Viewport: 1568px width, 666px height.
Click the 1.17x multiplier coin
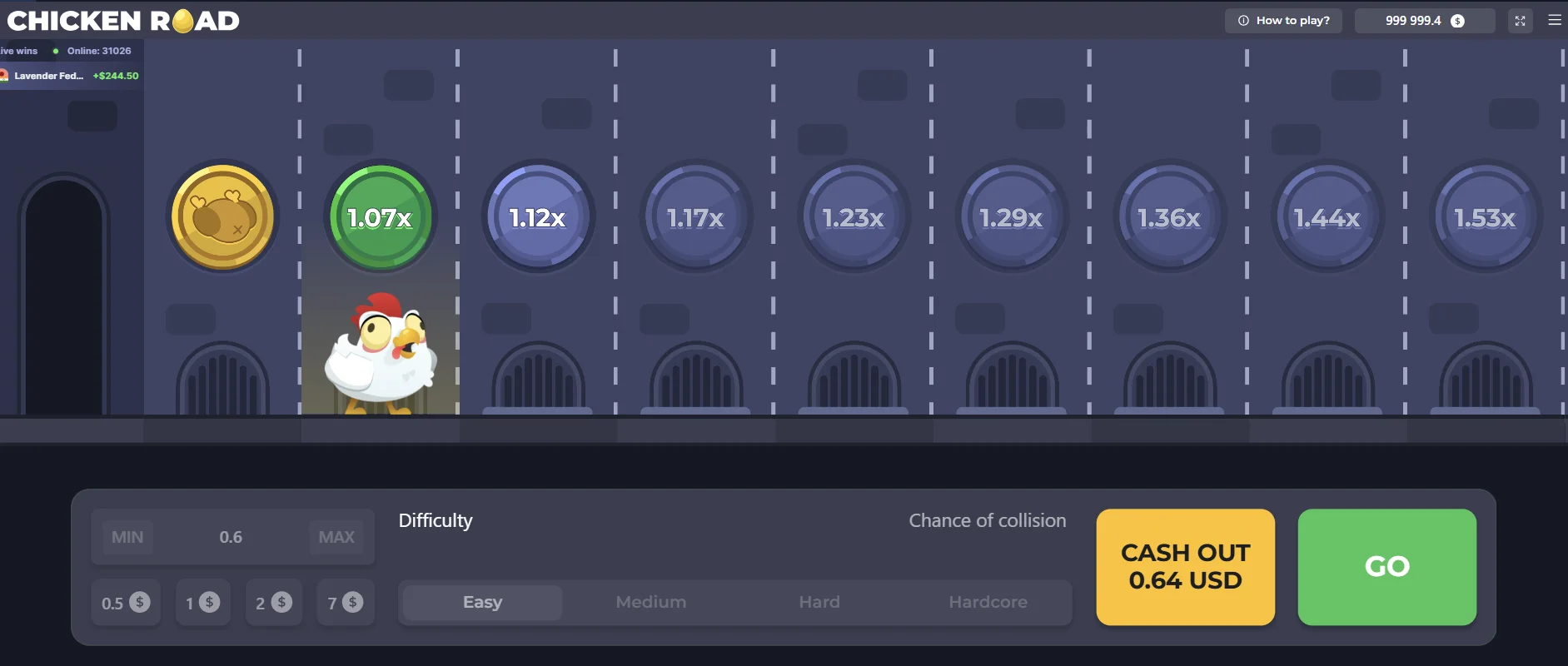pyautogui.click(x=696, y=216)
